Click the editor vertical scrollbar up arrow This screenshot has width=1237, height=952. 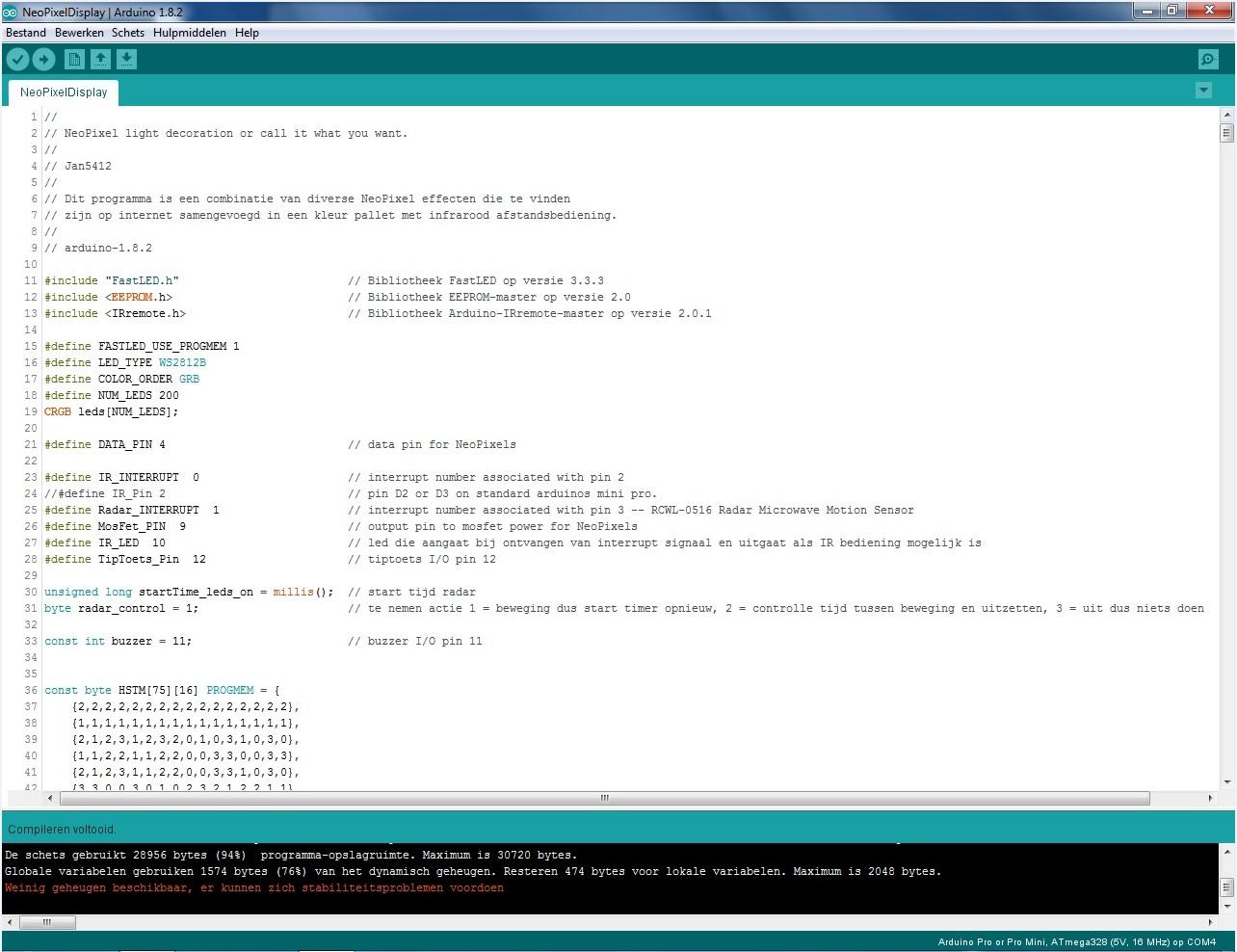coord(1225,114)
